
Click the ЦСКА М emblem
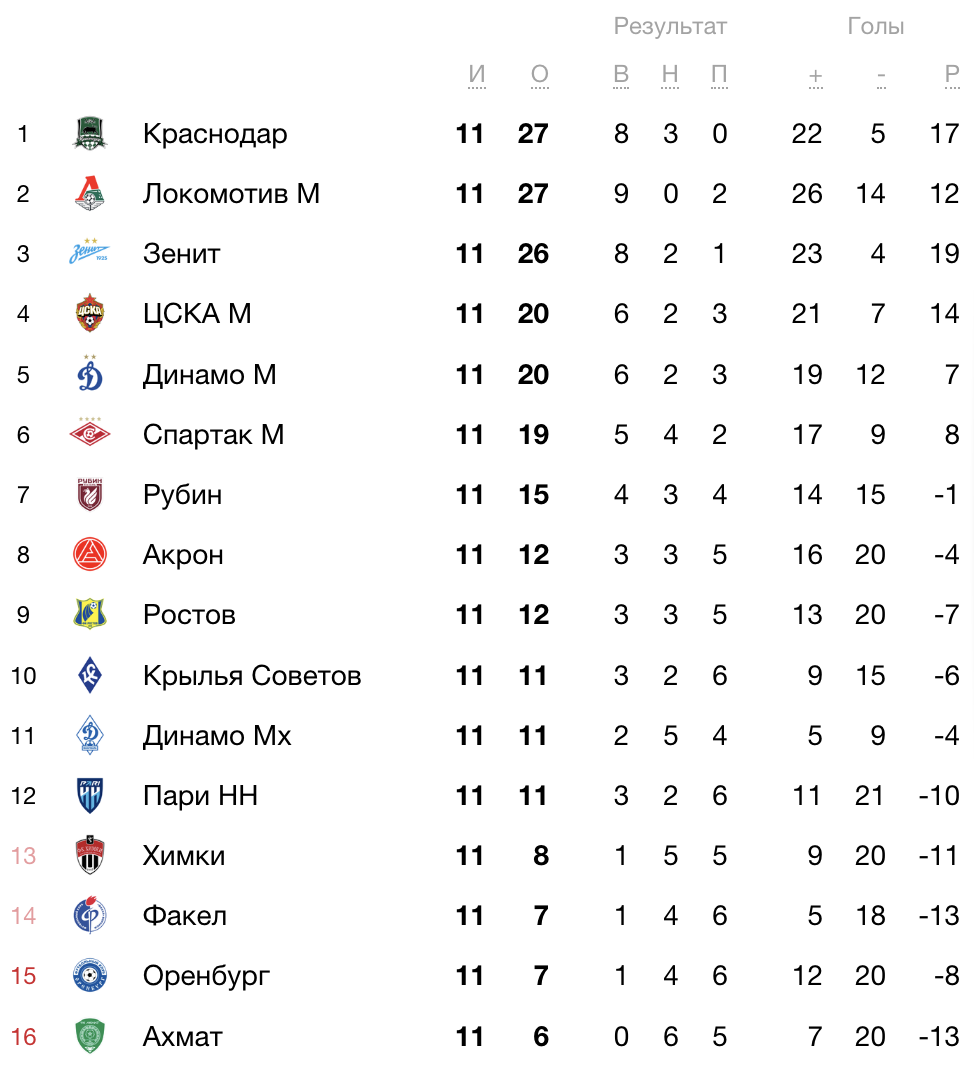(90, 313)
